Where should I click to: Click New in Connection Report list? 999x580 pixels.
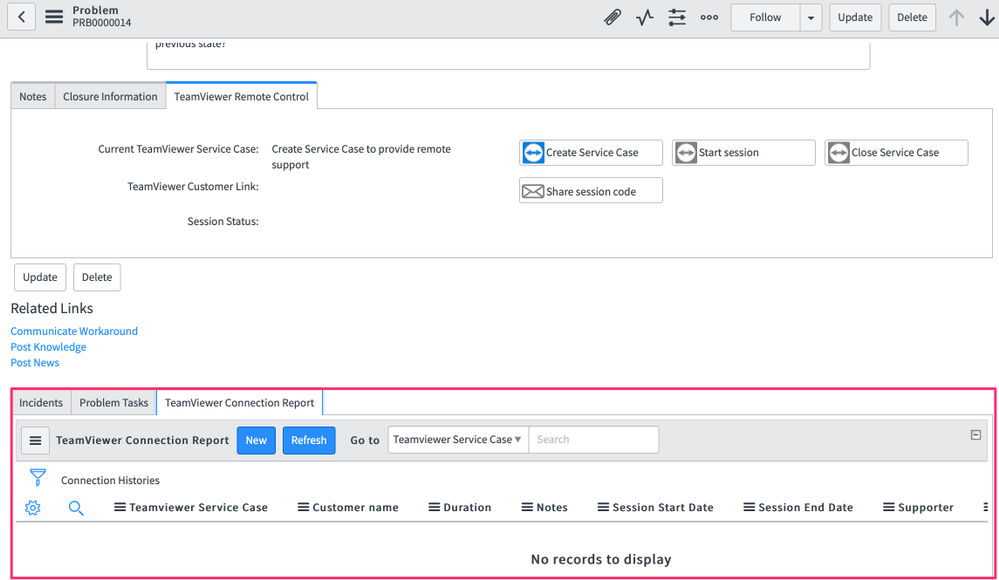(256, 440)
